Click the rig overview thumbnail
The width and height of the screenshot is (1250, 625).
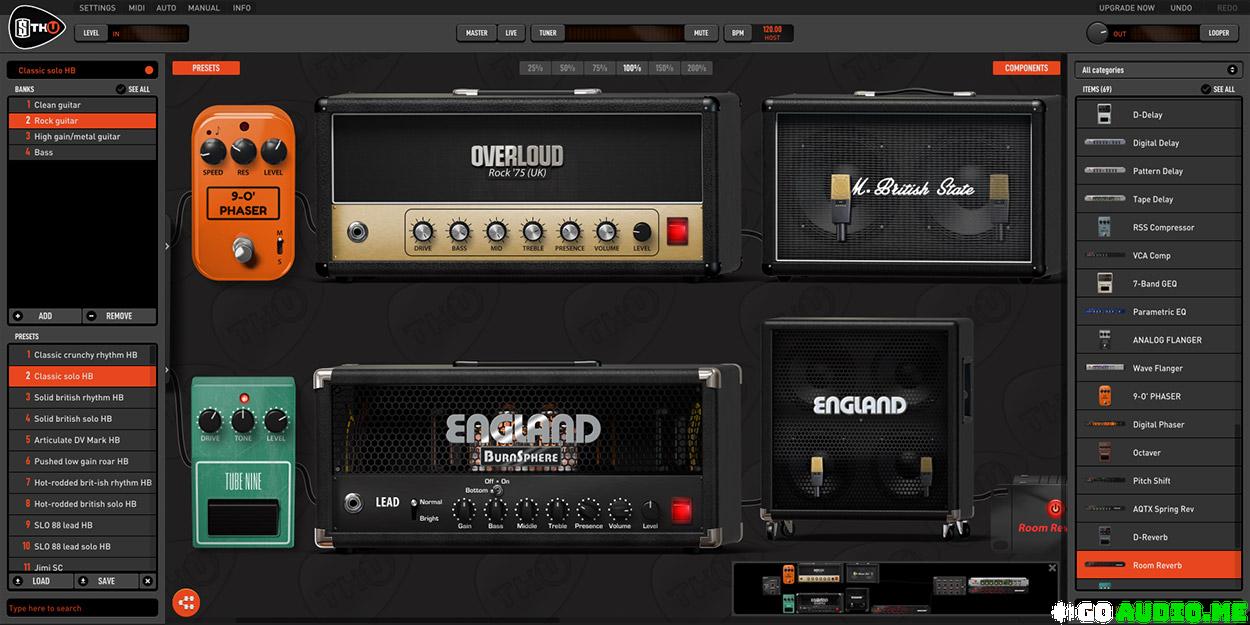[x=895, y=588]
